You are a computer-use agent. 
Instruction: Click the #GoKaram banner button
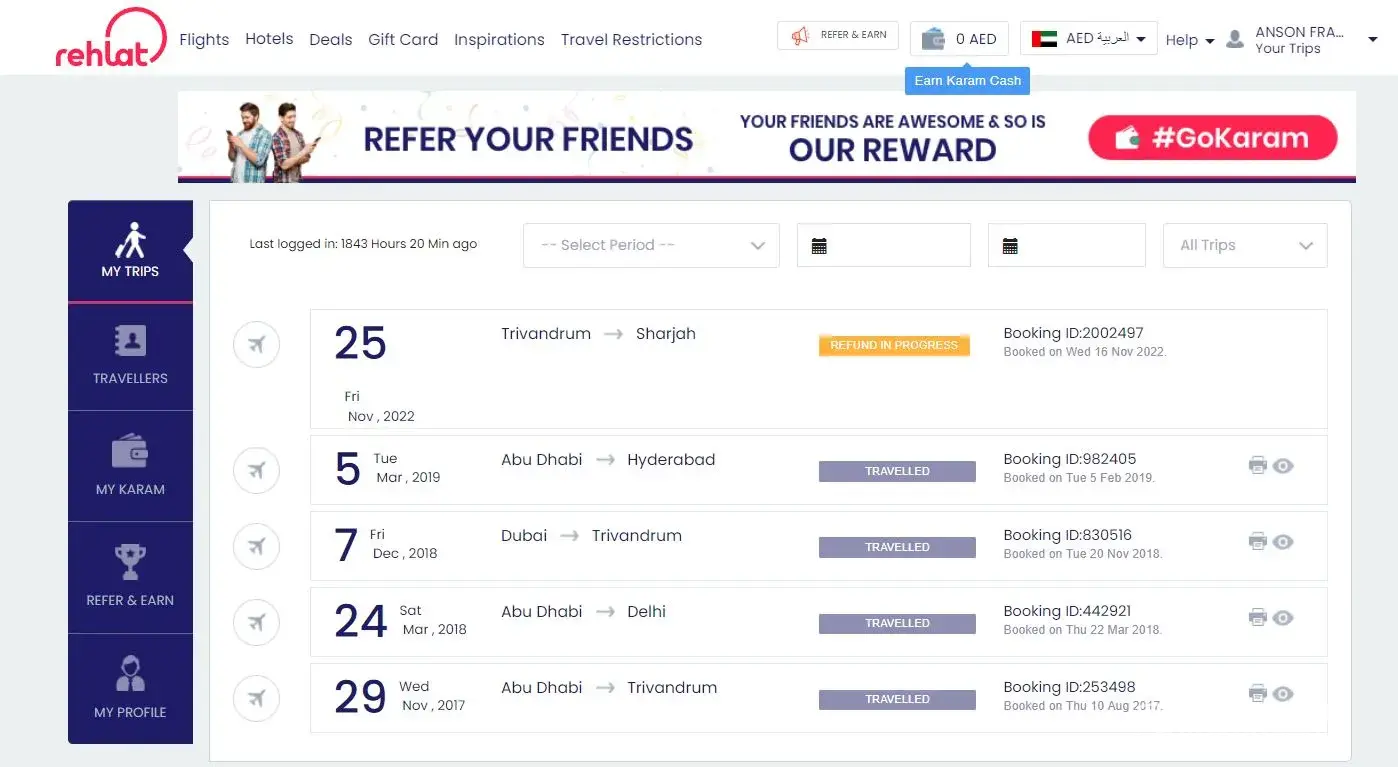click(x=1212, y=138)
